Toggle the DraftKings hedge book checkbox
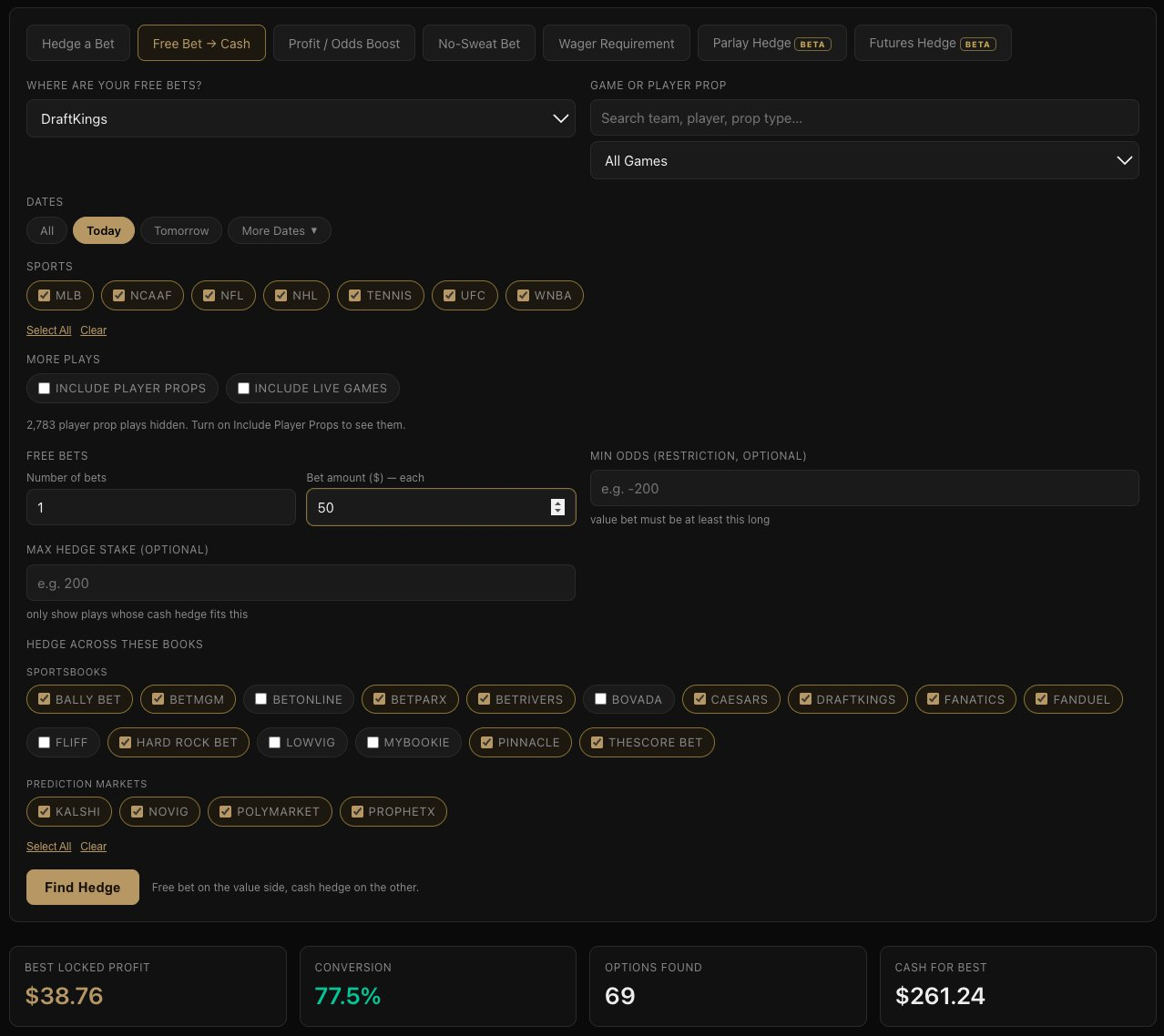 (805, 699)
